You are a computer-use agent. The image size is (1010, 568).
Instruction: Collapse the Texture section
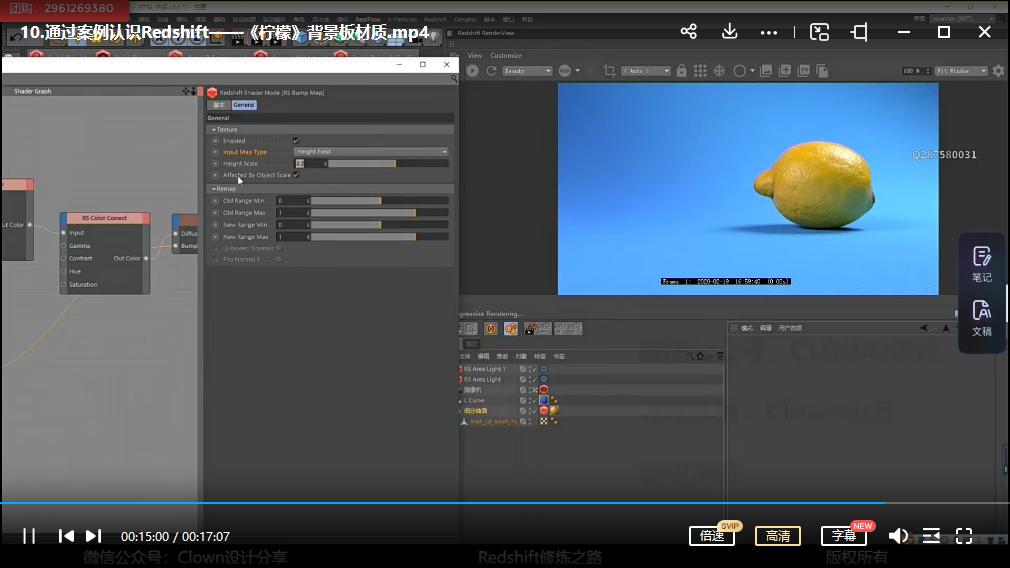tap(214, 129)
